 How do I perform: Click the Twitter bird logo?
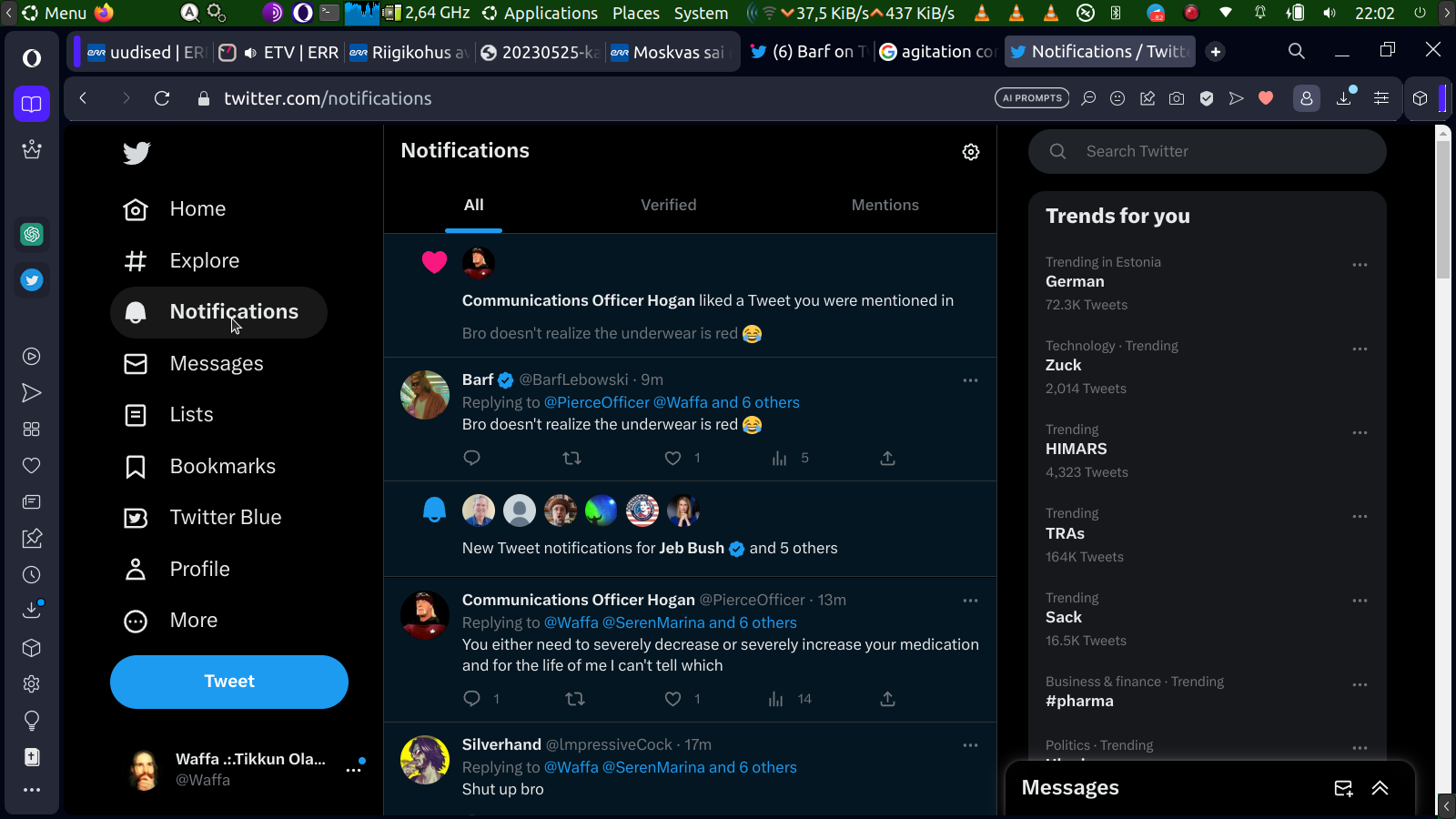point(136,153)
